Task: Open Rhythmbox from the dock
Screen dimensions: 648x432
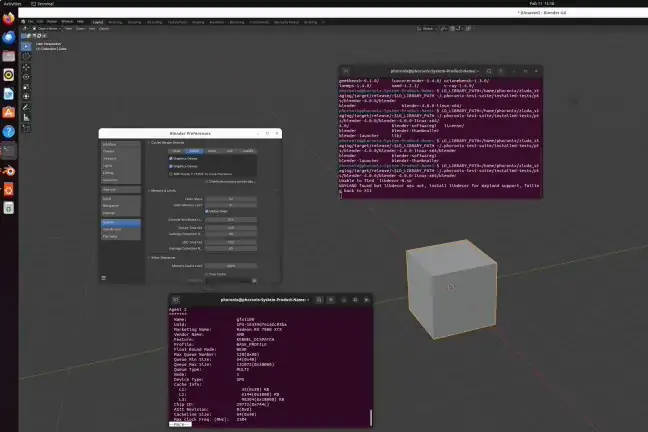Action: (9, 75)
